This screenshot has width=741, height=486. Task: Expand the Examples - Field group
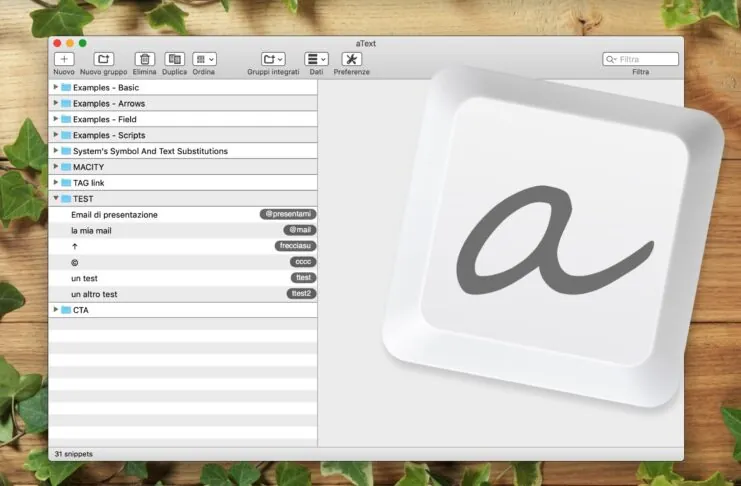click(x=56, y=119)
